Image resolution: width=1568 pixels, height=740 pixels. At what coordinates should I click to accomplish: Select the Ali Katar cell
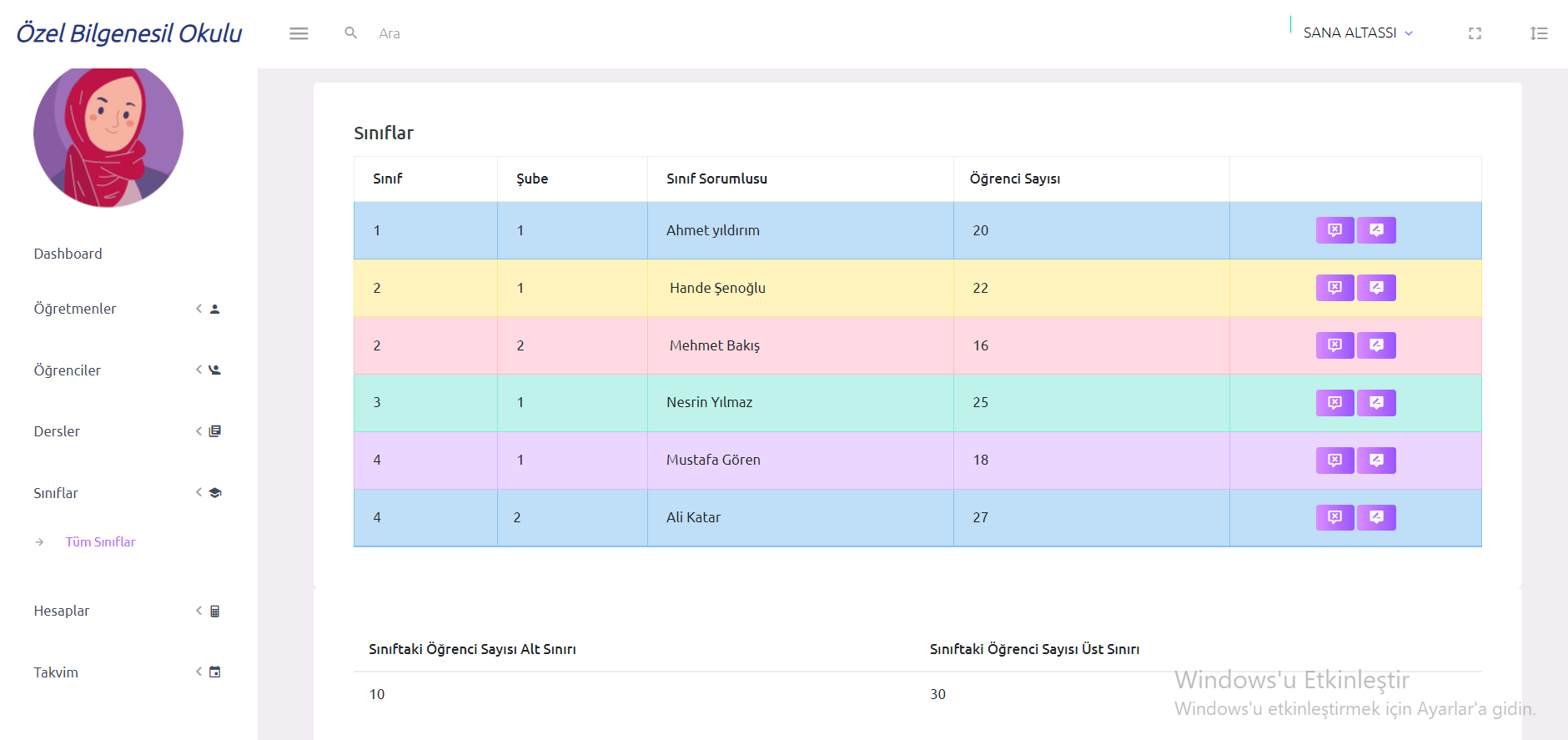pos(801,518)
